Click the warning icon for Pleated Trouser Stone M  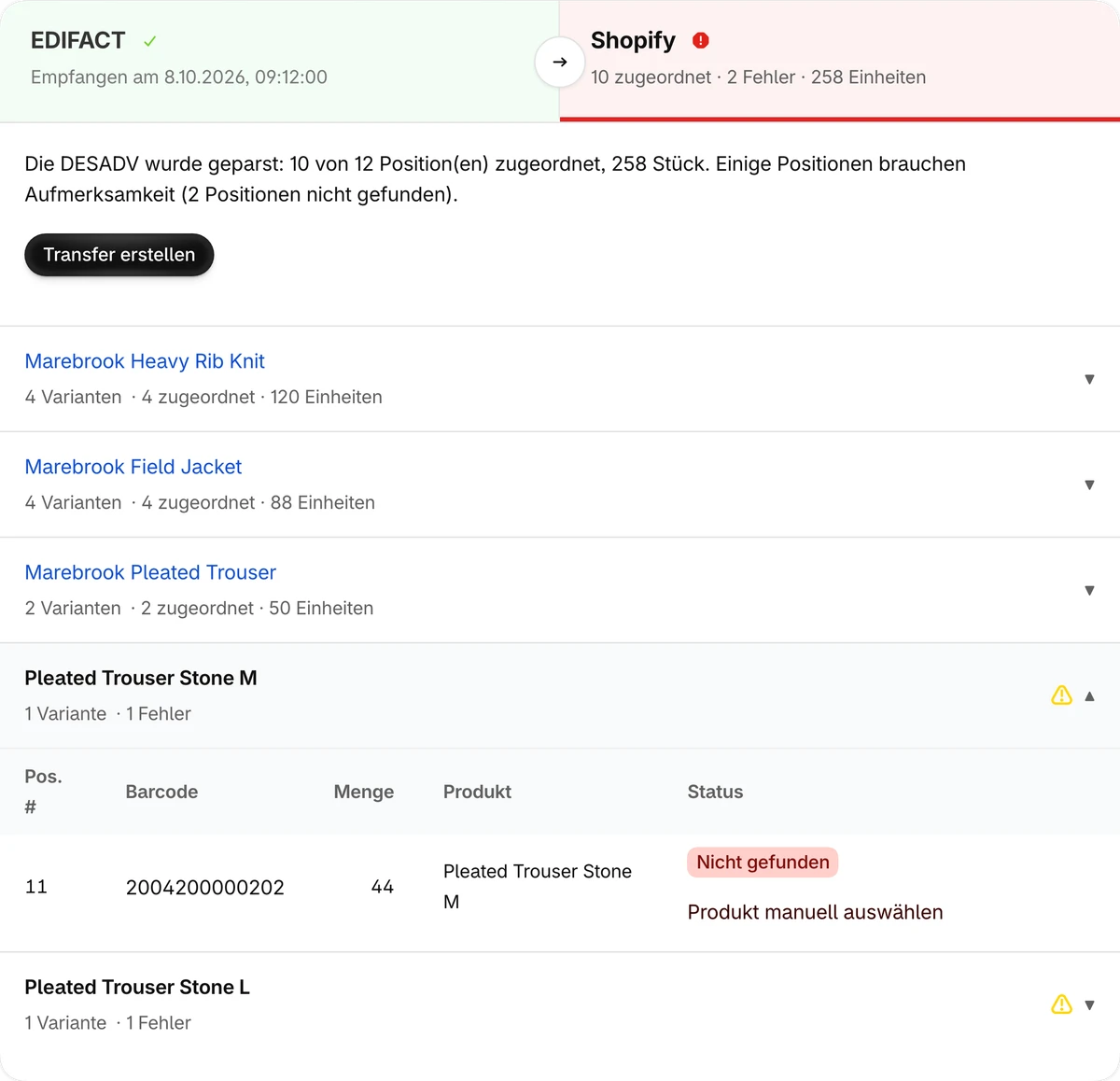pyautogui.click(x=1062, y=695)
